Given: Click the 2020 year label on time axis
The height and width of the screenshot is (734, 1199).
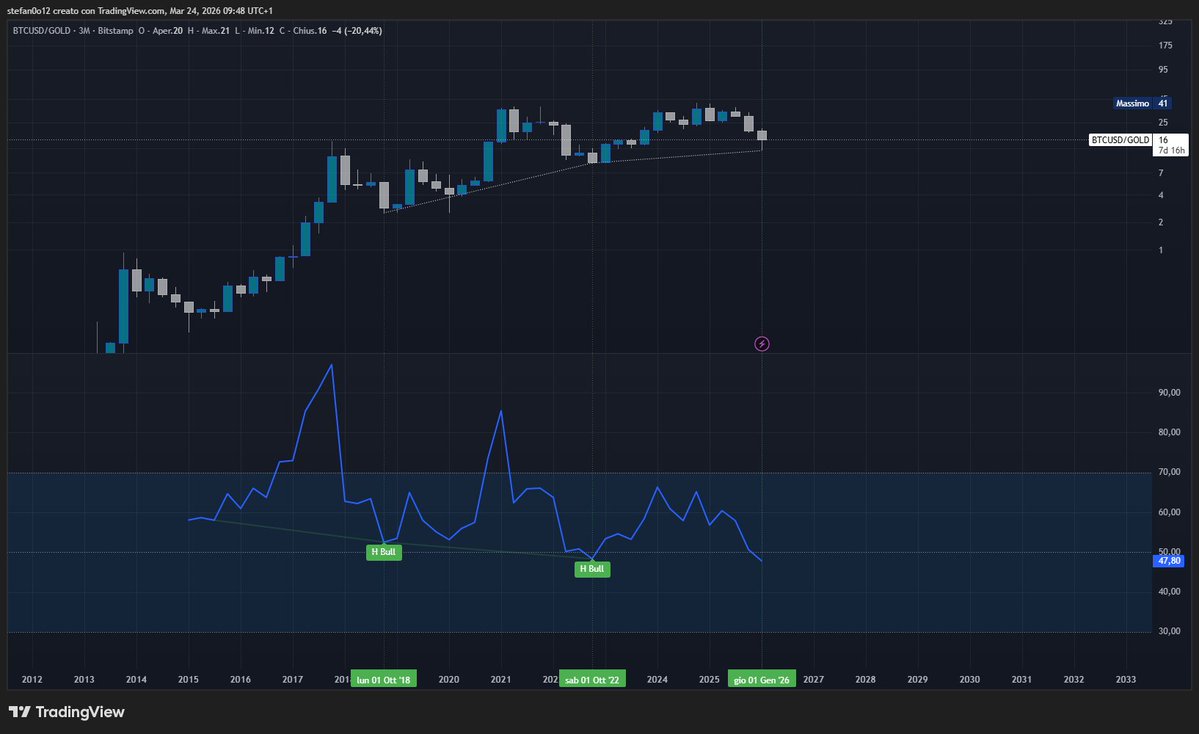Looking at the screenshot, I should tap(449, 679).
